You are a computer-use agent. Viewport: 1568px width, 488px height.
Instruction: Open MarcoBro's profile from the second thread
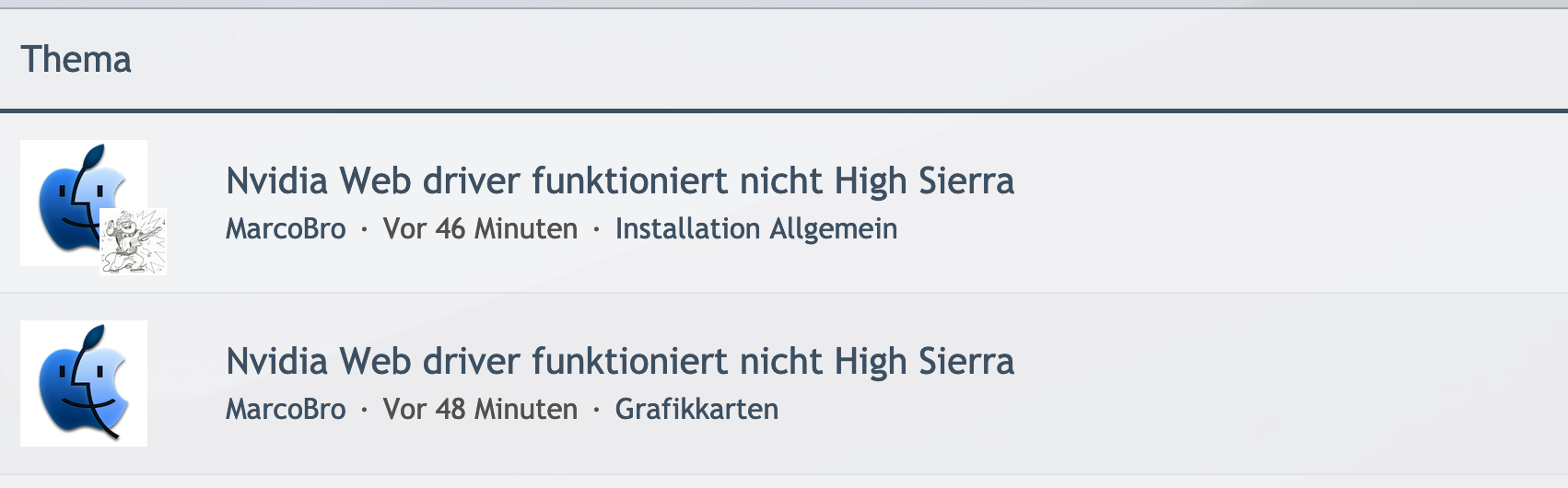pyautogui.click(x=286, y=410)
